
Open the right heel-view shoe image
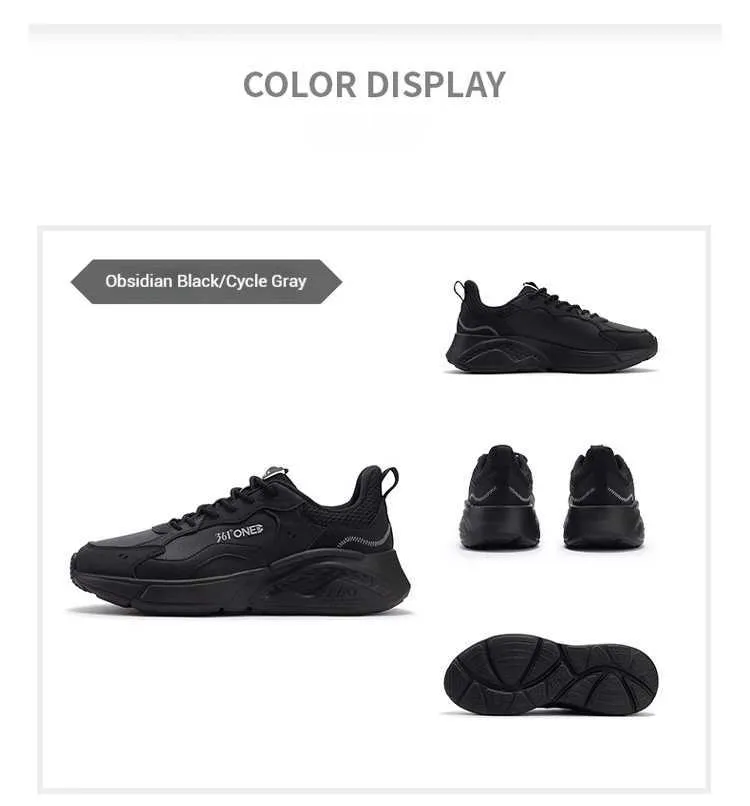pos(603,497)
